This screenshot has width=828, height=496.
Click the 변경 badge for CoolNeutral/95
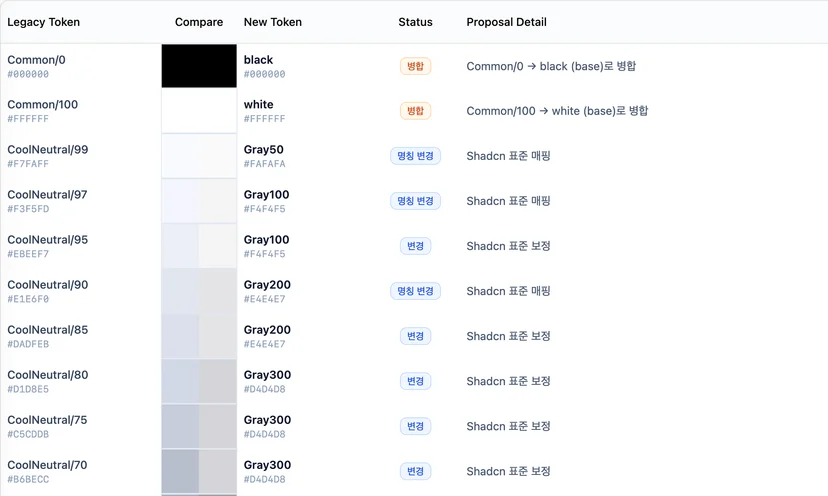(x=416, y=246)
